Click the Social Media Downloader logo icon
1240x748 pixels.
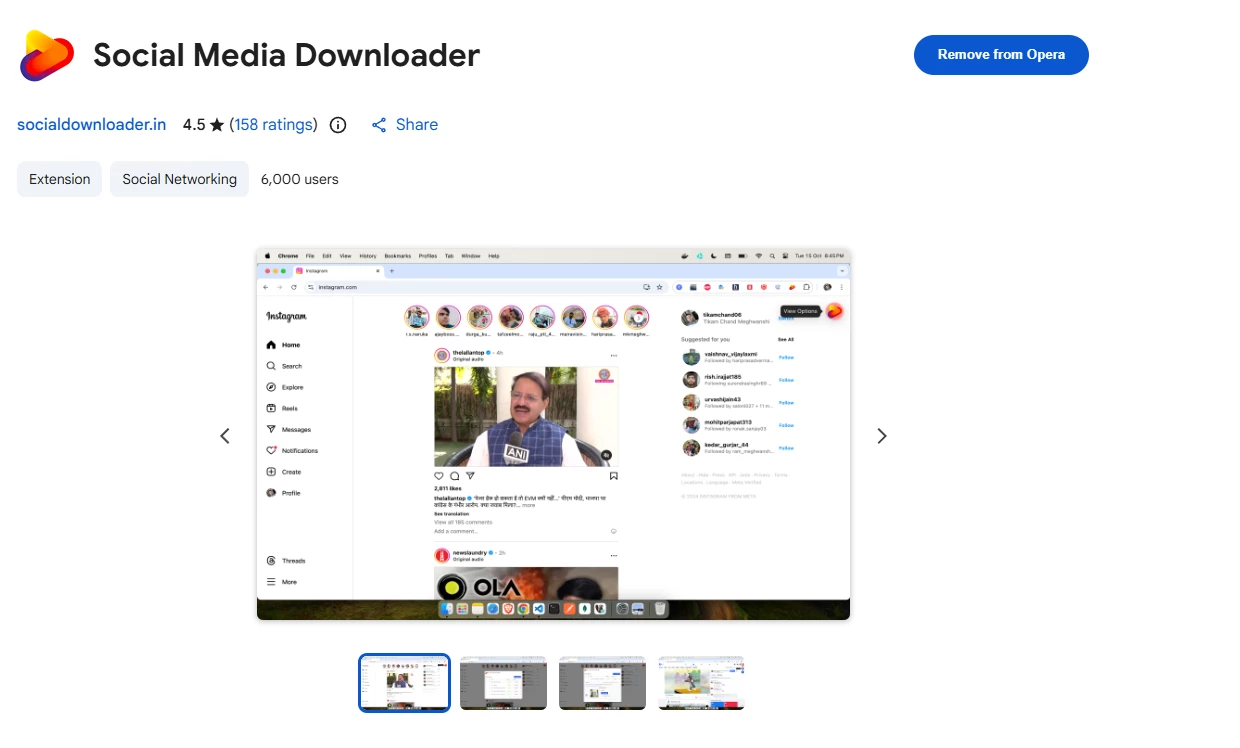[x=47, y=55]
